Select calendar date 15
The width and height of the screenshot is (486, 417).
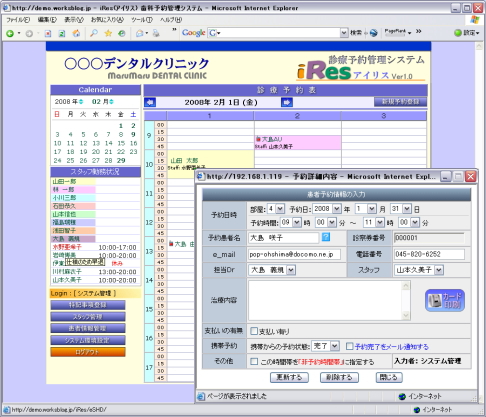(121, 143)
